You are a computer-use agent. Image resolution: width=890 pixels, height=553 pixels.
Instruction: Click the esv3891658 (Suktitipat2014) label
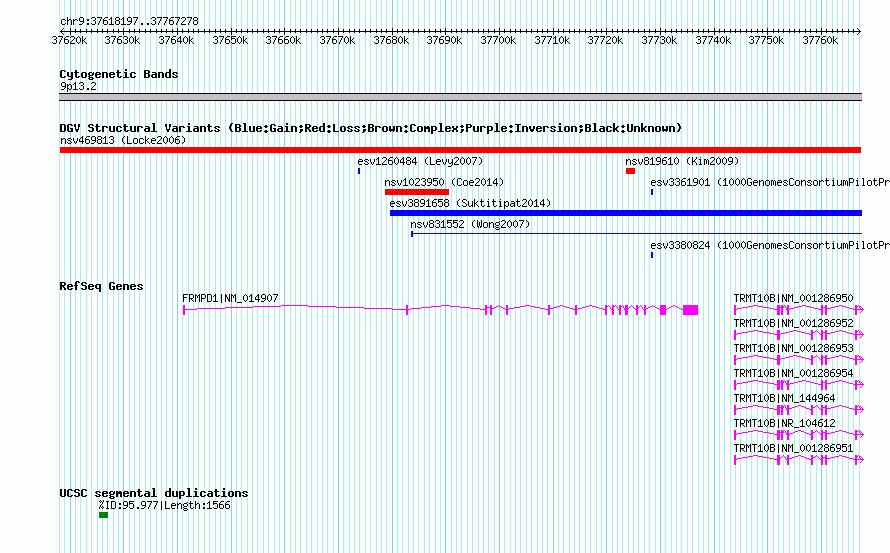point(470,203)
